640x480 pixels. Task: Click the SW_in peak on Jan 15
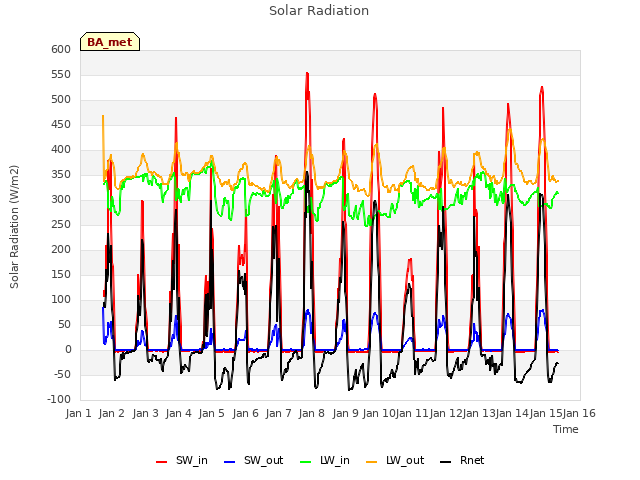point(542,87)
